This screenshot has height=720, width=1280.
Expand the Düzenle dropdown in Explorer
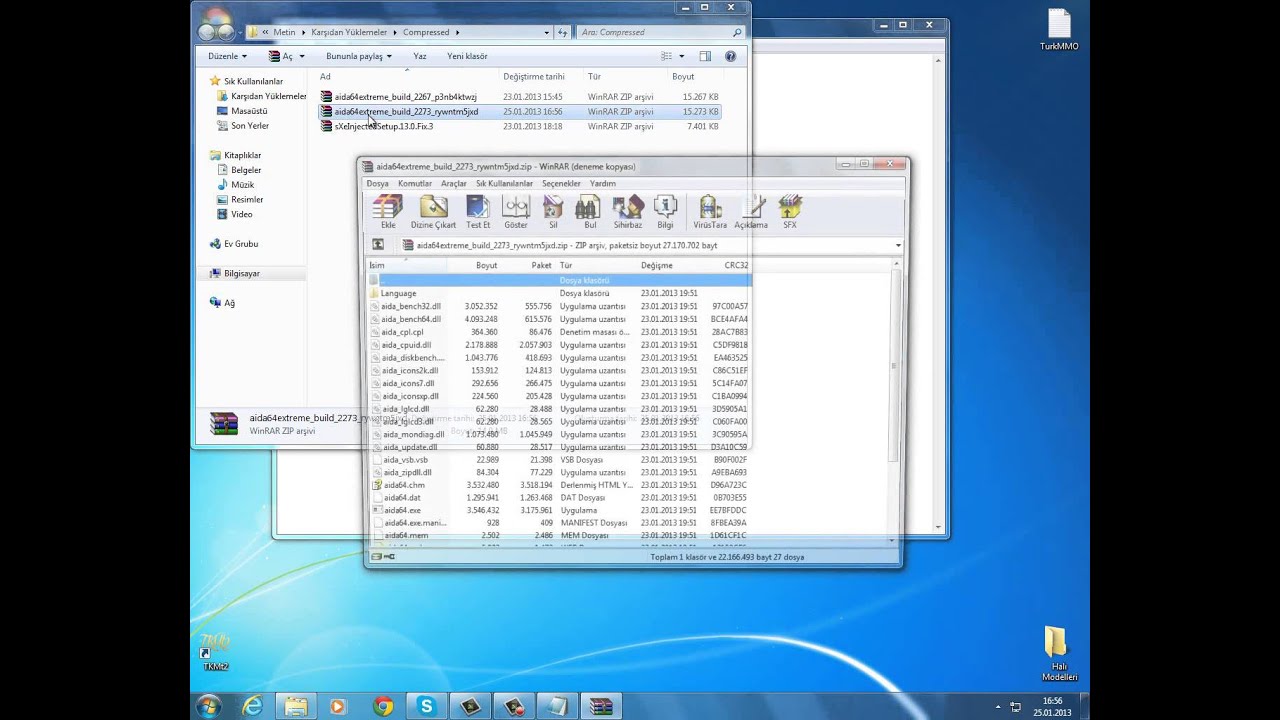tap(227, 56)
